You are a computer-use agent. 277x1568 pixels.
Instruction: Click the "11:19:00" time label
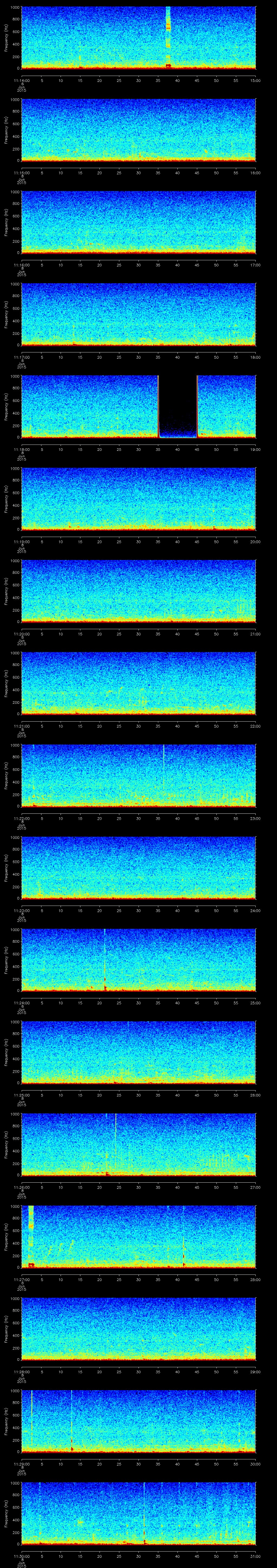coord(21,542)
